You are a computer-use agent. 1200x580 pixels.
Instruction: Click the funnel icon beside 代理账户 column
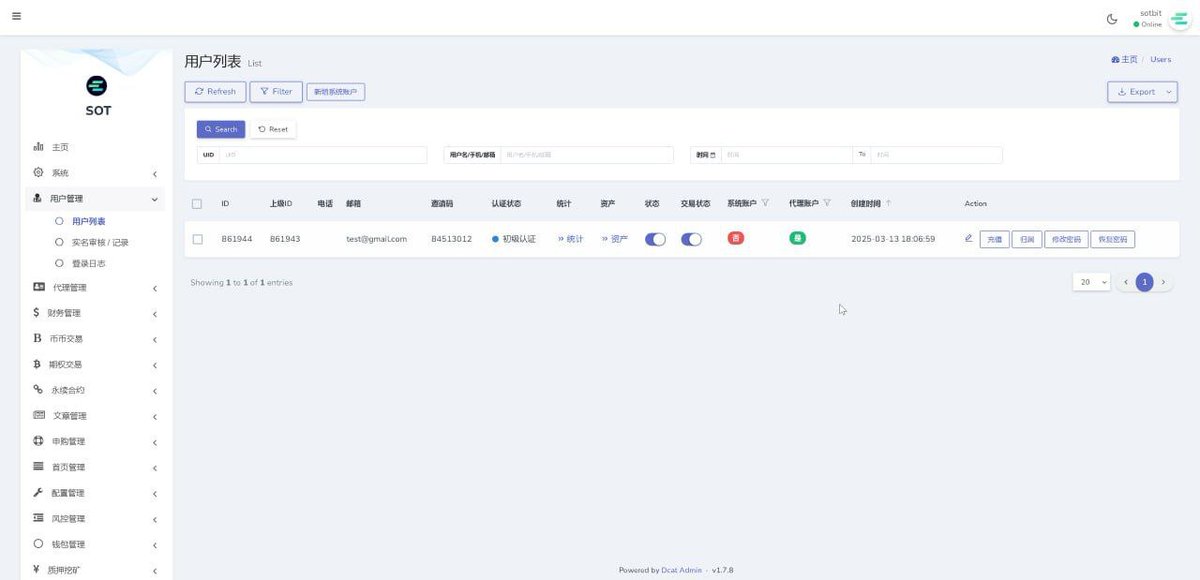(x=827, y=203)
